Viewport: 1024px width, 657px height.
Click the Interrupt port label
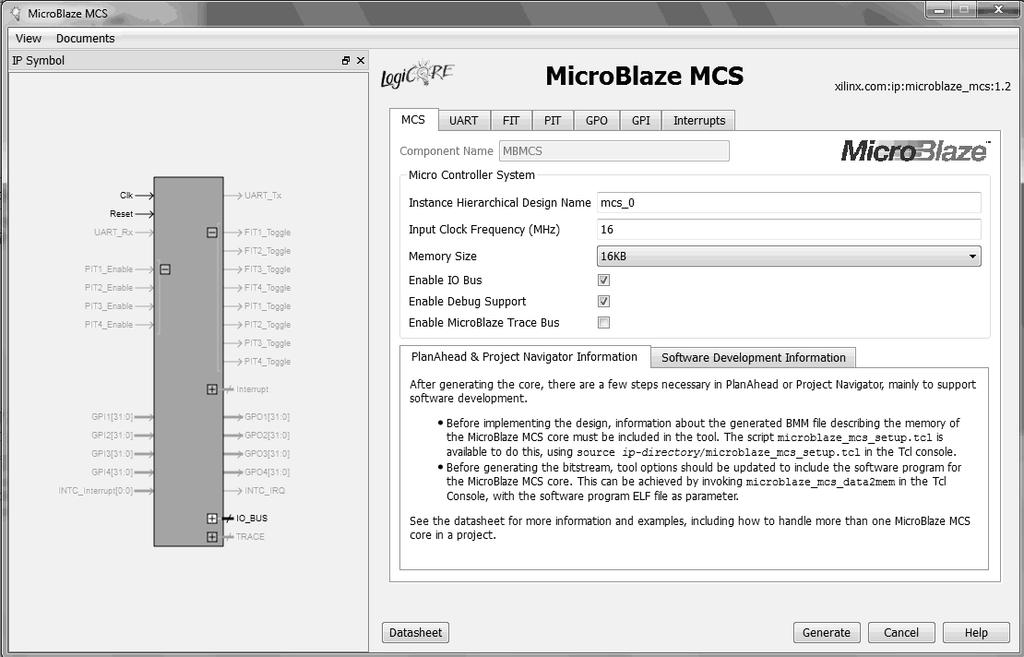tap(252, 389)
